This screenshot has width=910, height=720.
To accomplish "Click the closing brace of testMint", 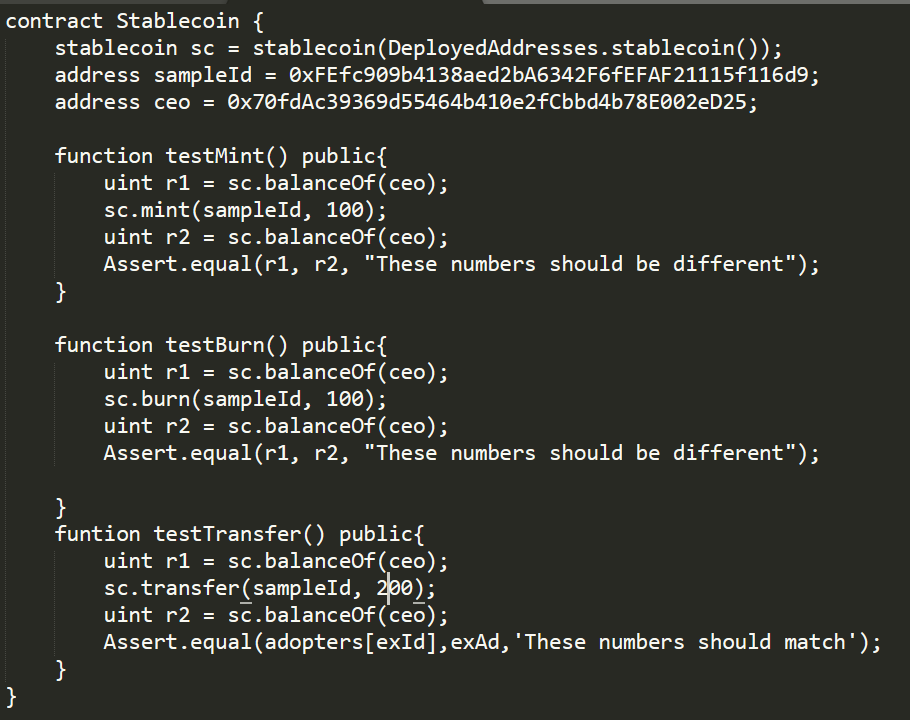I will 60,291.
